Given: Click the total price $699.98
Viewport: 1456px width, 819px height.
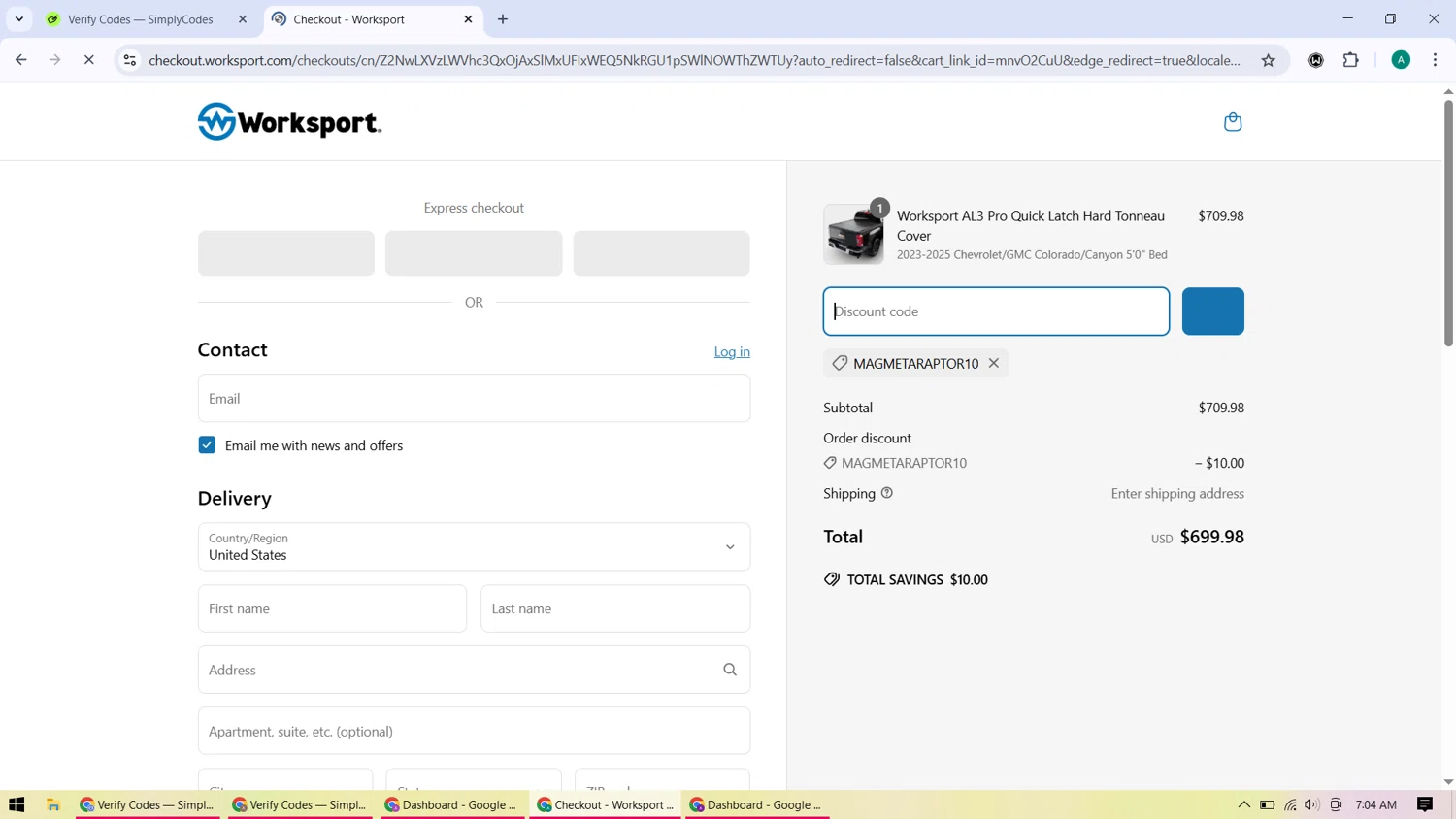Looking at the screenshot, I should [x=1211, y=537].
